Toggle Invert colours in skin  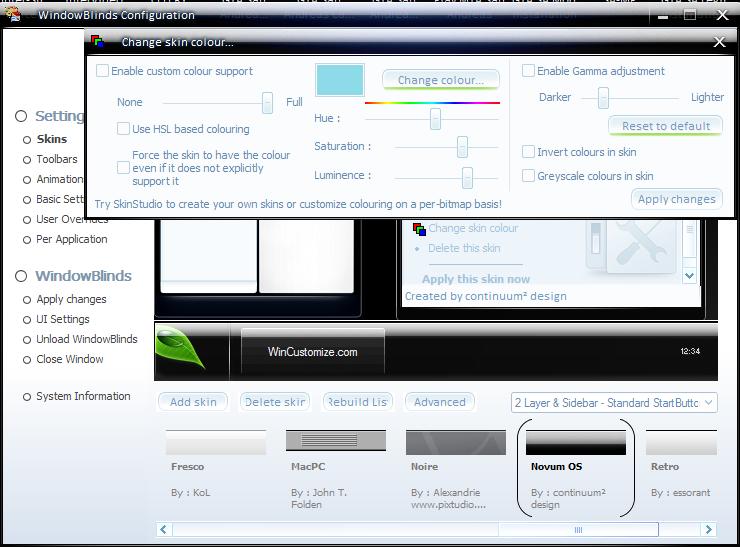528,152
